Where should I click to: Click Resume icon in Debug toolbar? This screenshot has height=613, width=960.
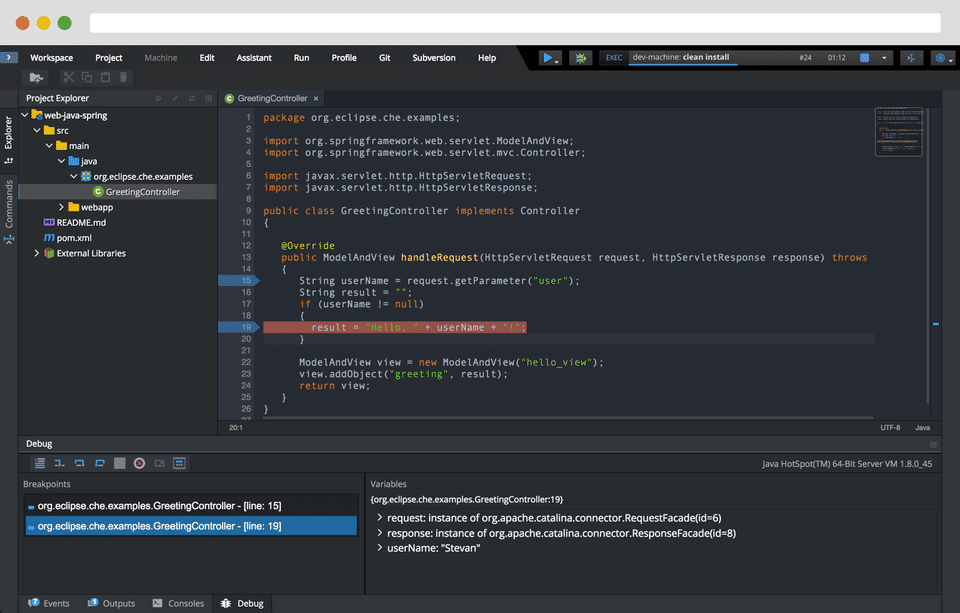[40, 463]
